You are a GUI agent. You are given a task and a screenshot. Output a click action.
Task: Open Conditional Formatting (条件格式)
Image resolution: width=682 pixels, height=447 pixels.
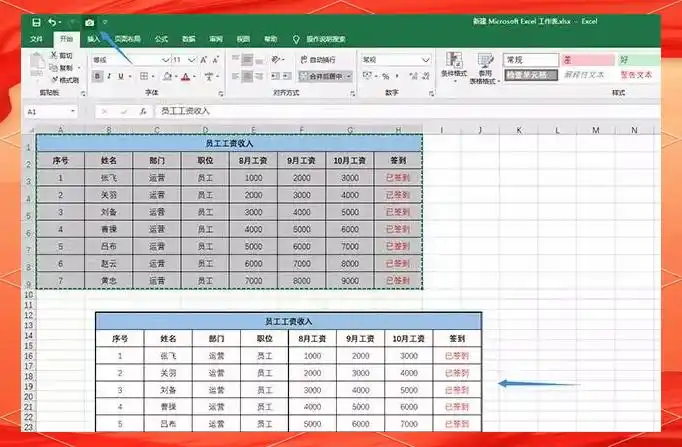tap(454, 65)
